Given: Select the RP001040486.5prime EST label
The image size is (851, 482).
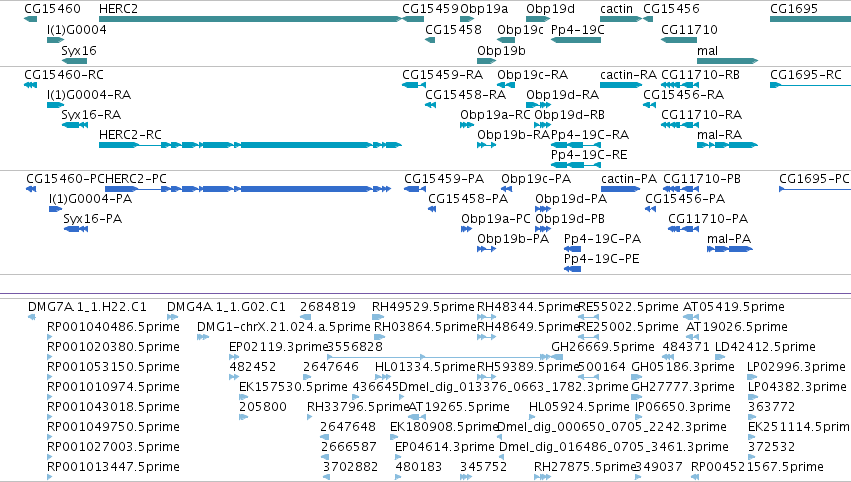Looking at the screenshot, I should 113,327.
